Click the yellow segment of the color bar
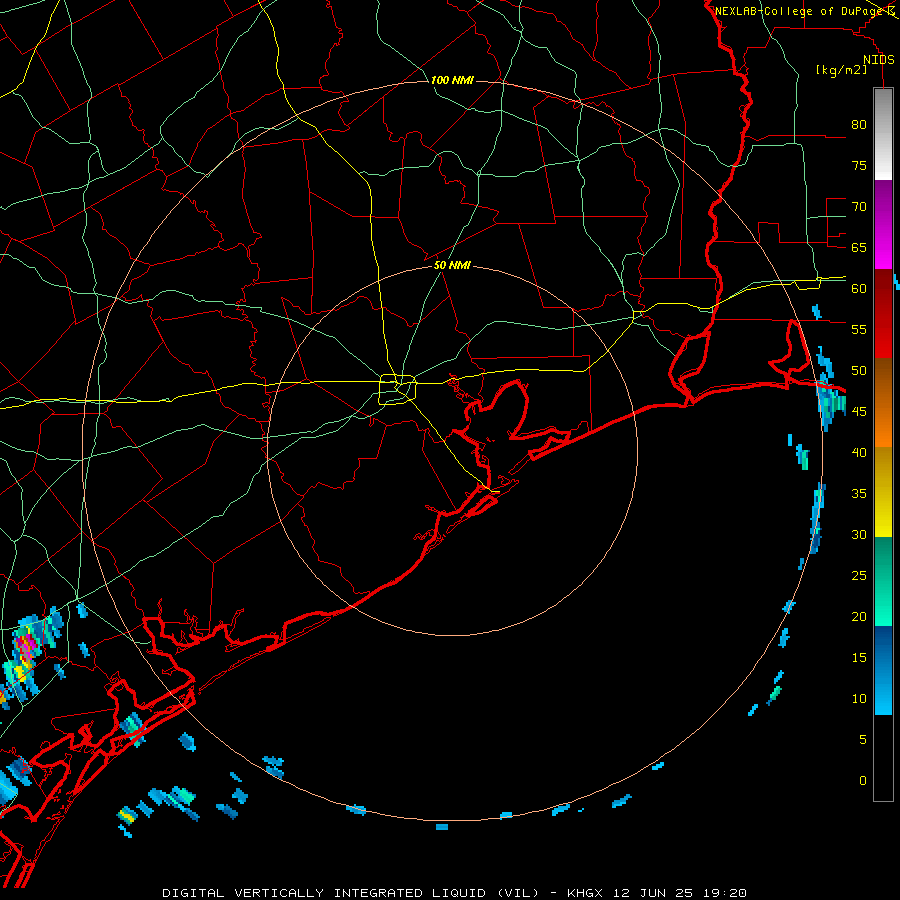Image resolution: width=900 pixels, height=900 pixels. [x=883, y=492]
